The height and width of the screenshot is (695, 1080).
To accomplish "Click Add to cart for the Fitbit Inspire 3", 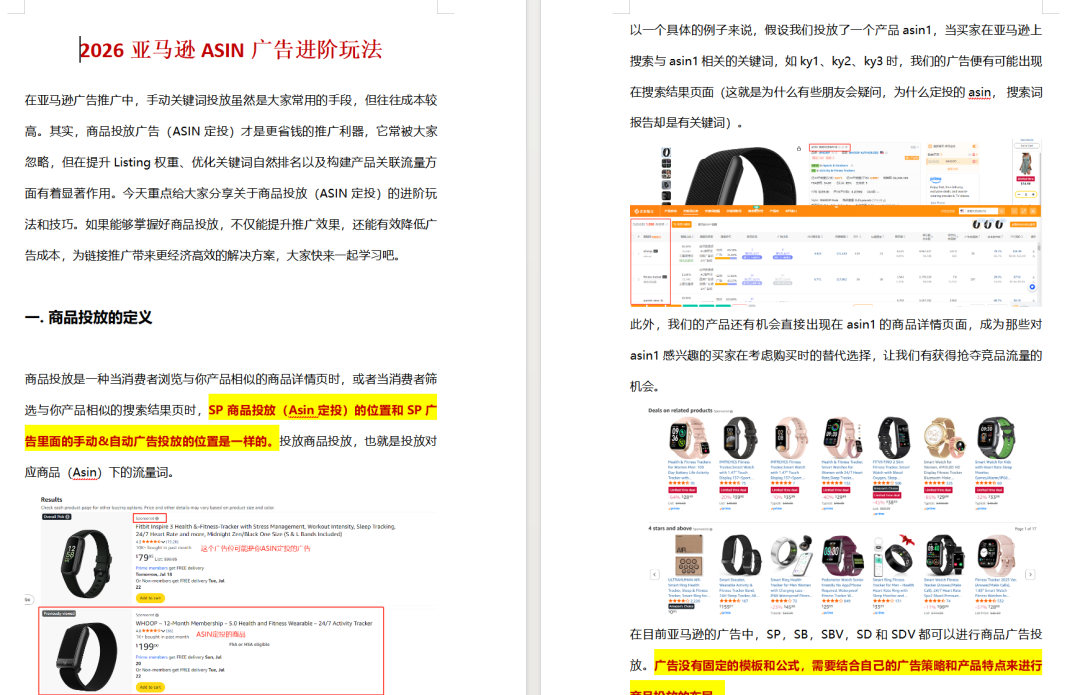I will pos(150,598).
